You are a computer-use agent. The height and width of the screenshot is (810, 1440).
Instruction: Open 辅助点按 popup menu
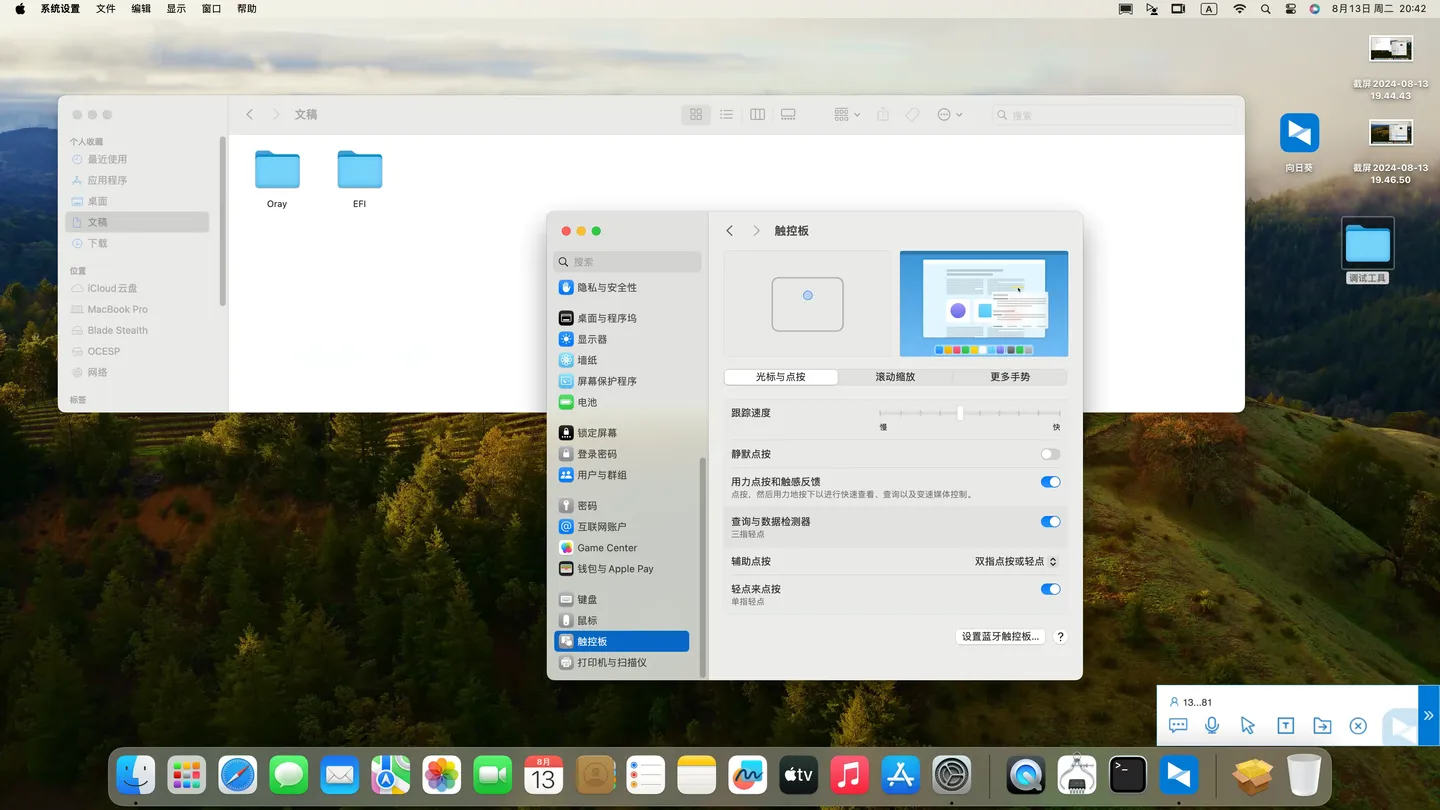pos(1015,562)
